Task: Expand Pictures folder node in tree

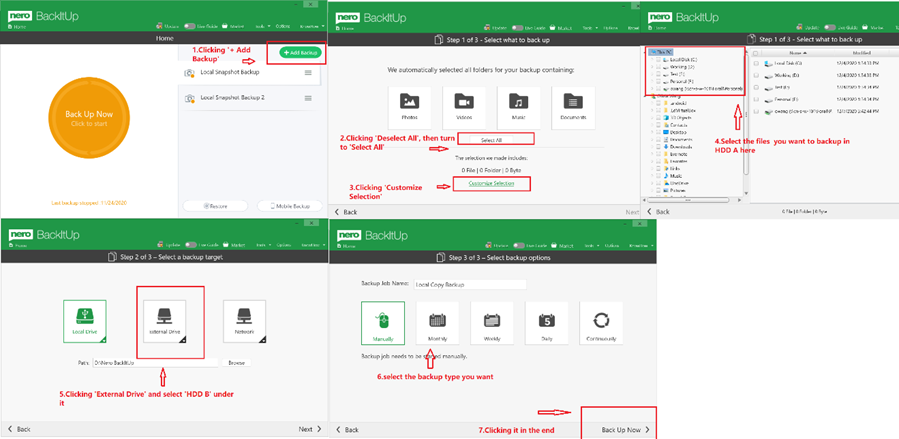Action: 652,190
